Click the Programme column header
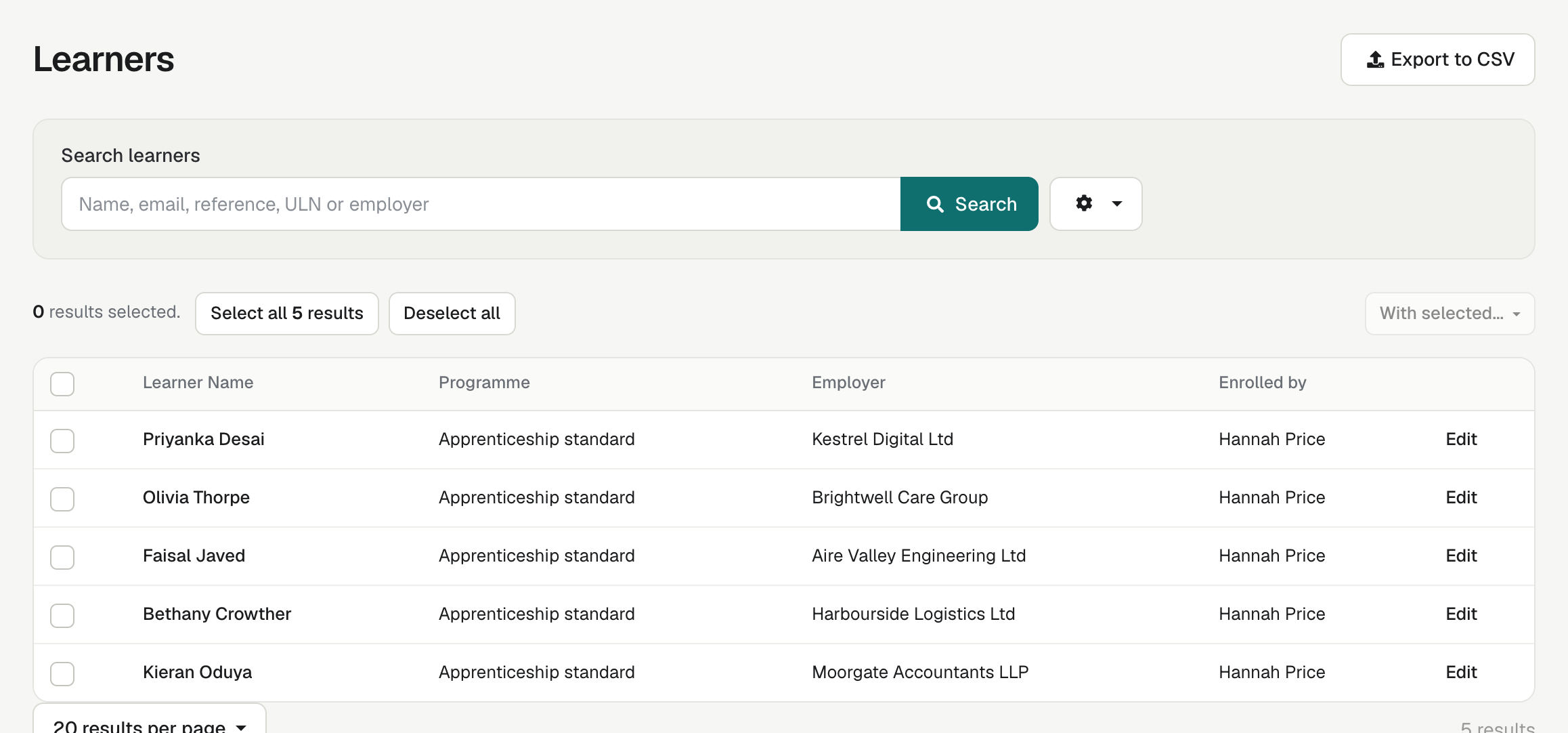 click(484, 383)
